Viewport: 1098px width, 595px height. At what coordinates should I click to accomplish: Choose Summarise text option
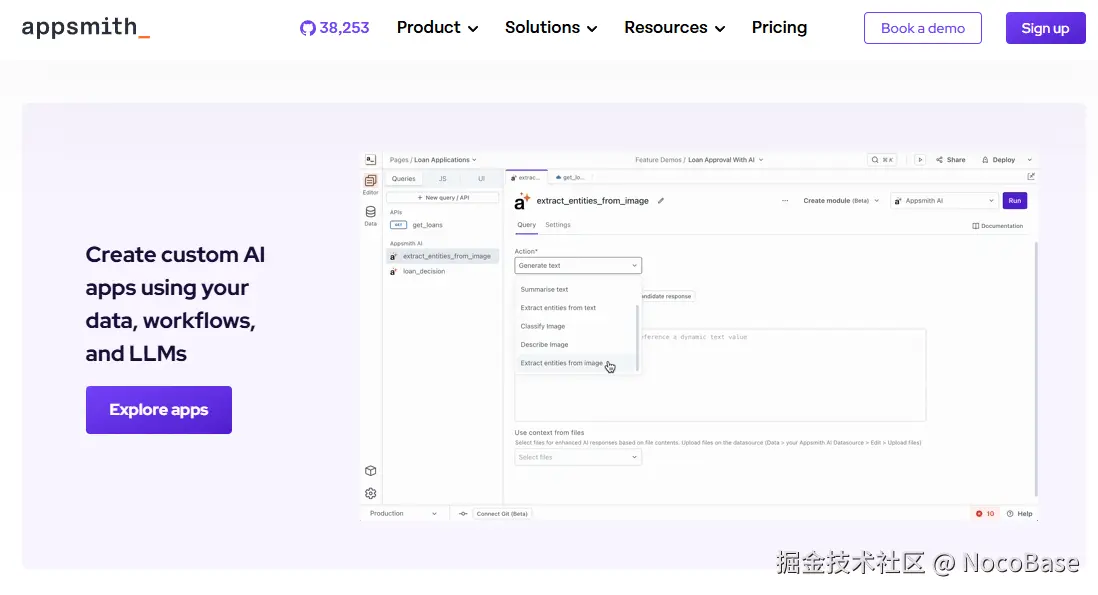pos(544,289)
